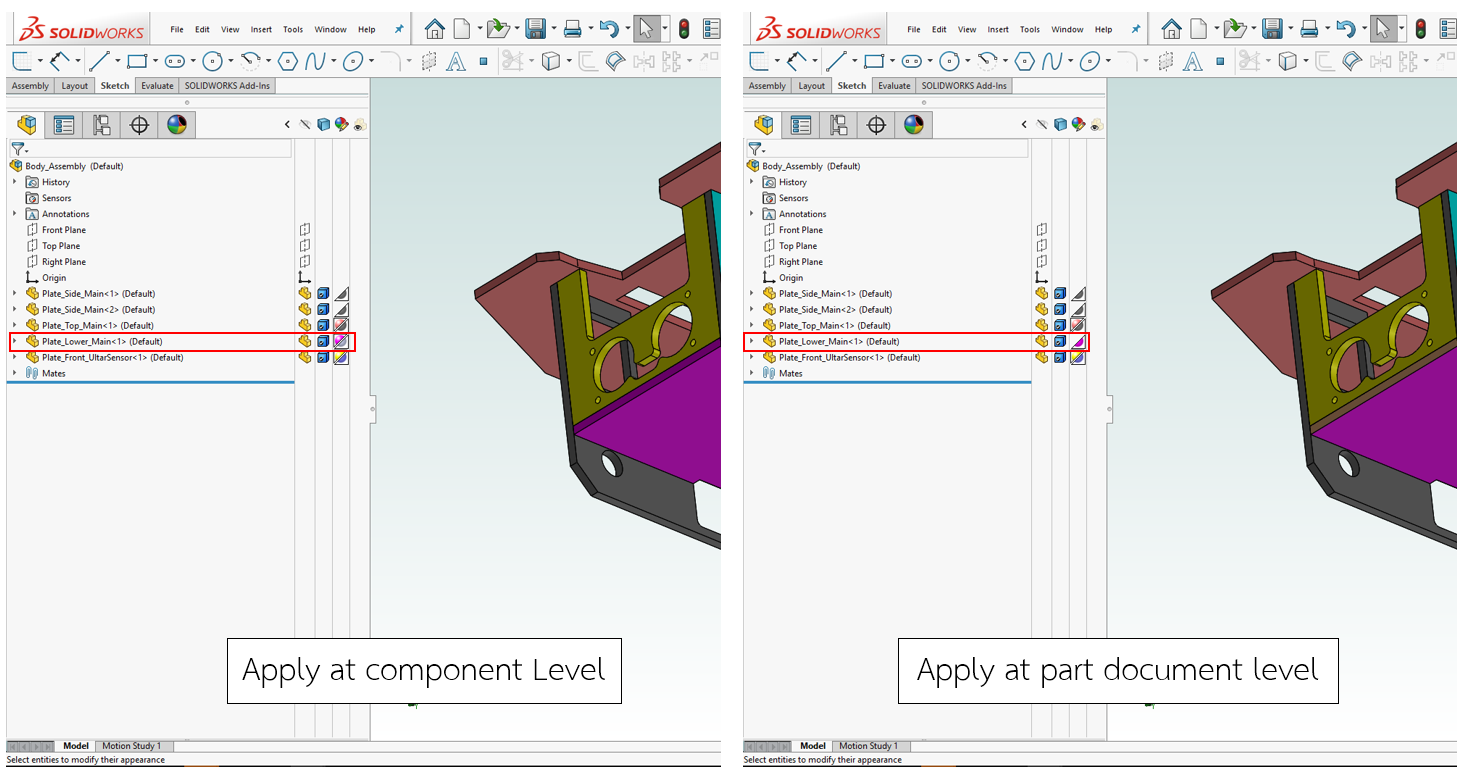Expand the Plate_Side_Main<1> component in the left window
The width and height of the screenshot is (1464, 773).
tap(15, 294)
